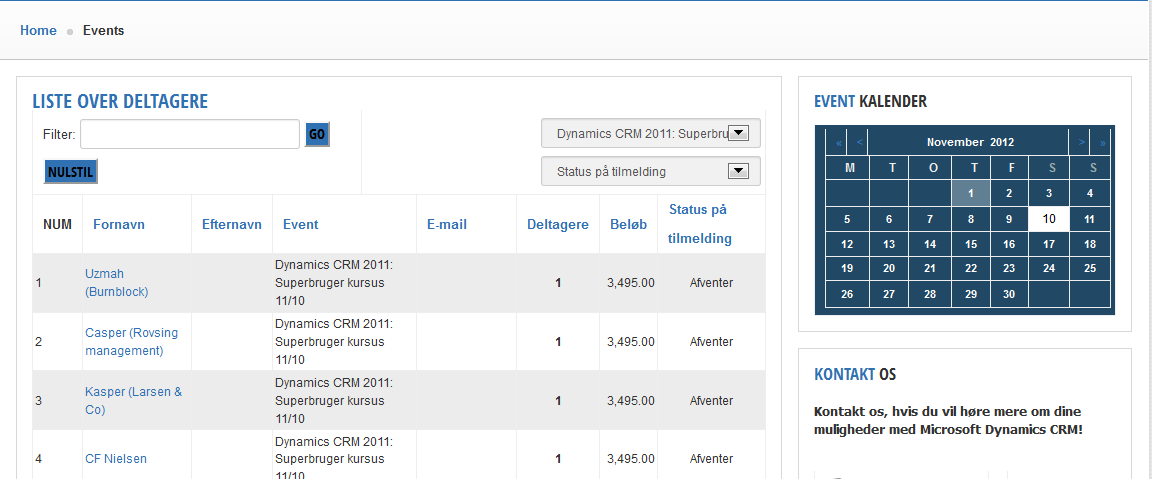Screen dimensions: 1152x479
Task: Expand the Status på tilmelding dropdown
Action: pyautogui.click(x=651, y=171)
